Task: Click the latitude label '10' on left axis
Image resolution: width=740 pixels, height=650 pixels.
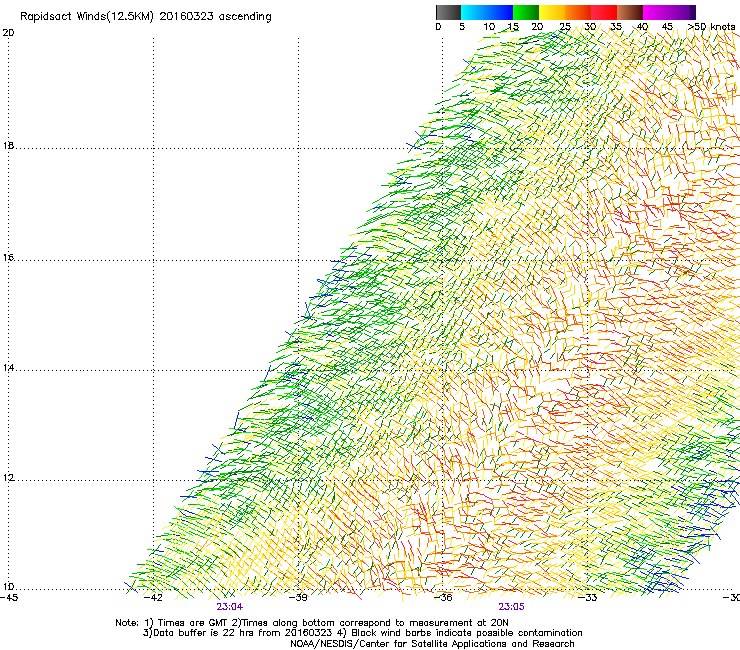Action: tap(8, 587)
